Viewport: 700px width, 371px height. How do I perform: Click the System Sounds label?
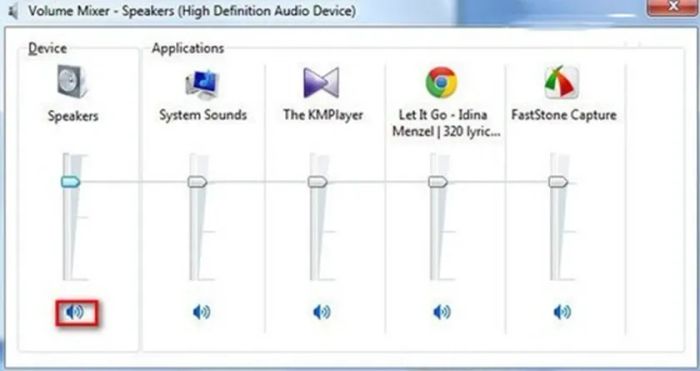coord(203,115)
